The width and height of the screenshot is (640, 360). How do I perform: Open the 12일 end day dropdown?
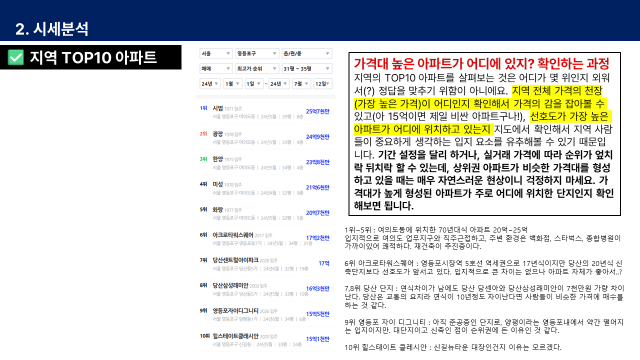[x=322, y=84]
